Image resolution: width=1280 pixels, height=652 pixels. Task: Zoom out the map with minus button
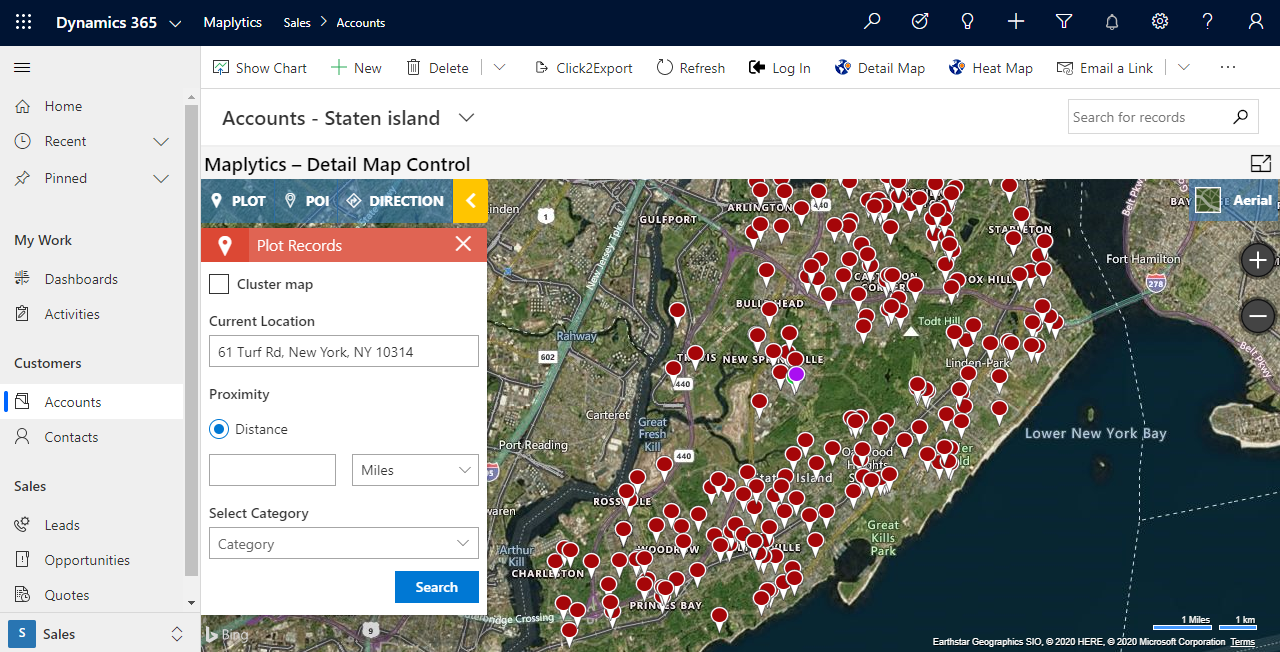pos(1258,317)
